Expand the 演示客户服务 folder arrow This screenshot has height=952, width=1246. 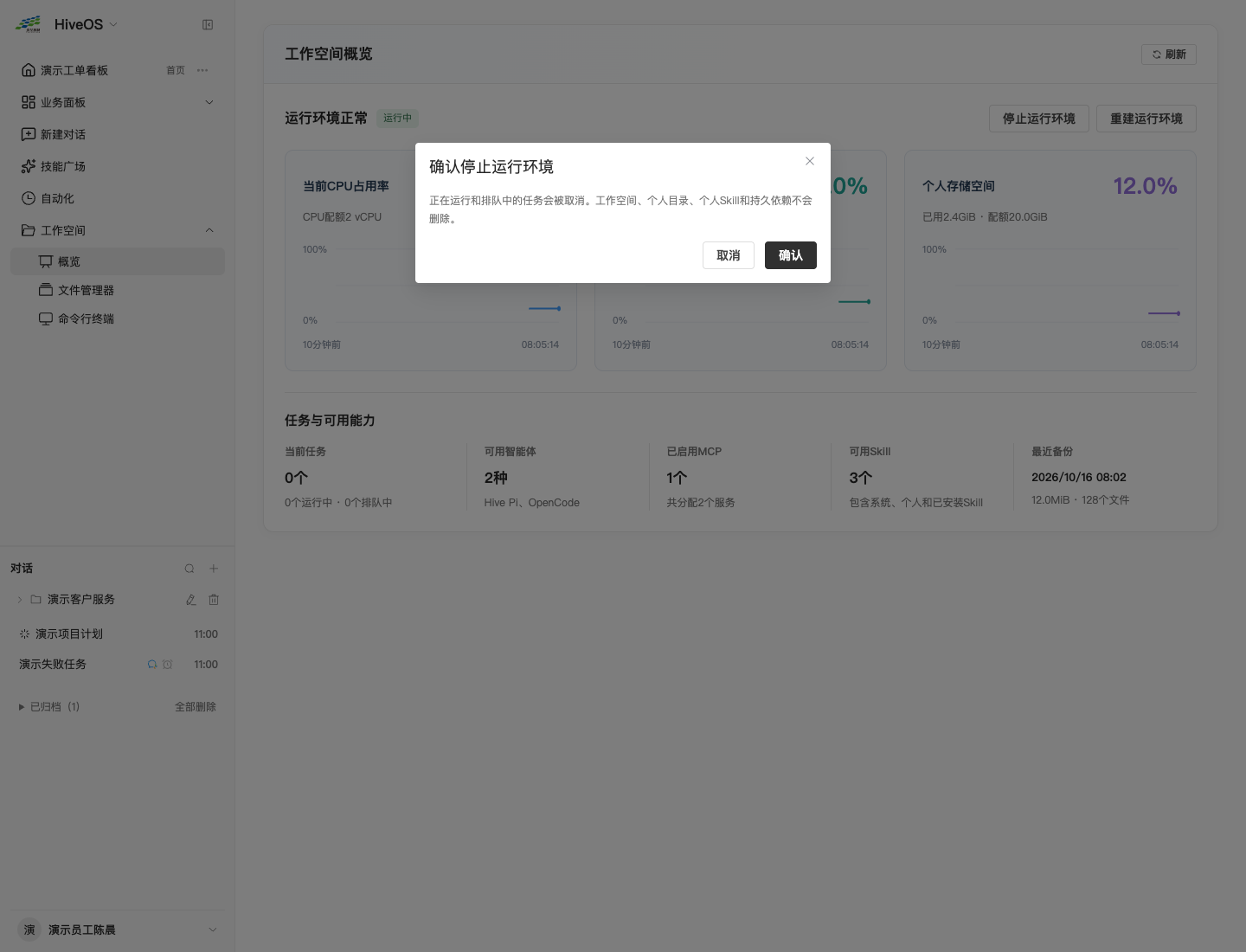click(20, 600)
